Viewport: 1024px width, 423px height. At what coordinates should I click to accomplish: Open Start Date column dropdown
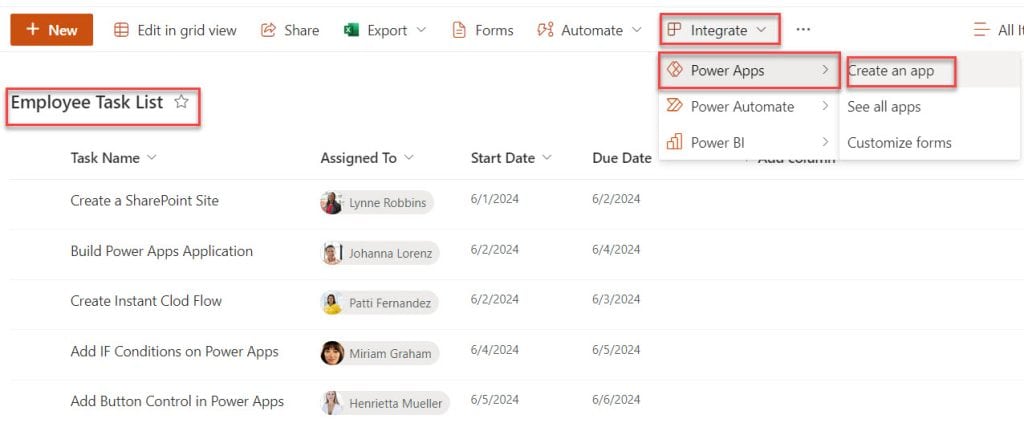(547, 158)
